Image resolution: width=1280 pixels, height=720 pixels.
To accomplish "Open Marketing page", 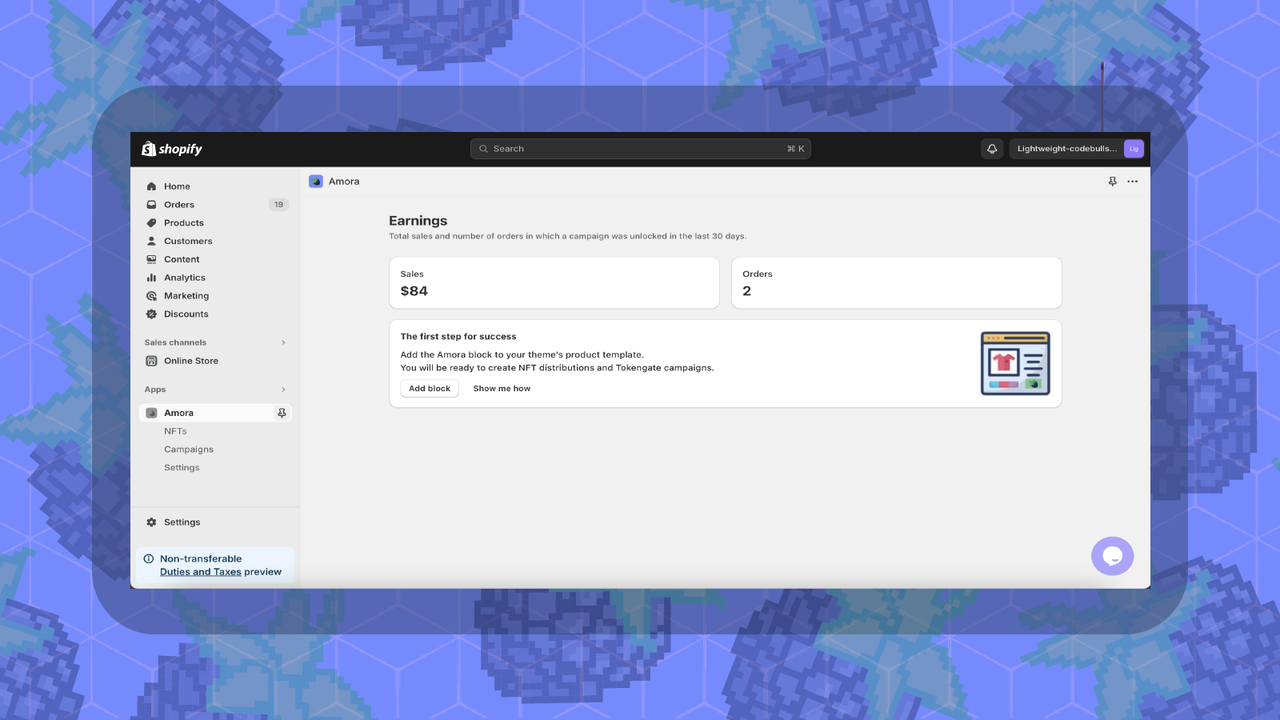I will [x=186, y=296].
